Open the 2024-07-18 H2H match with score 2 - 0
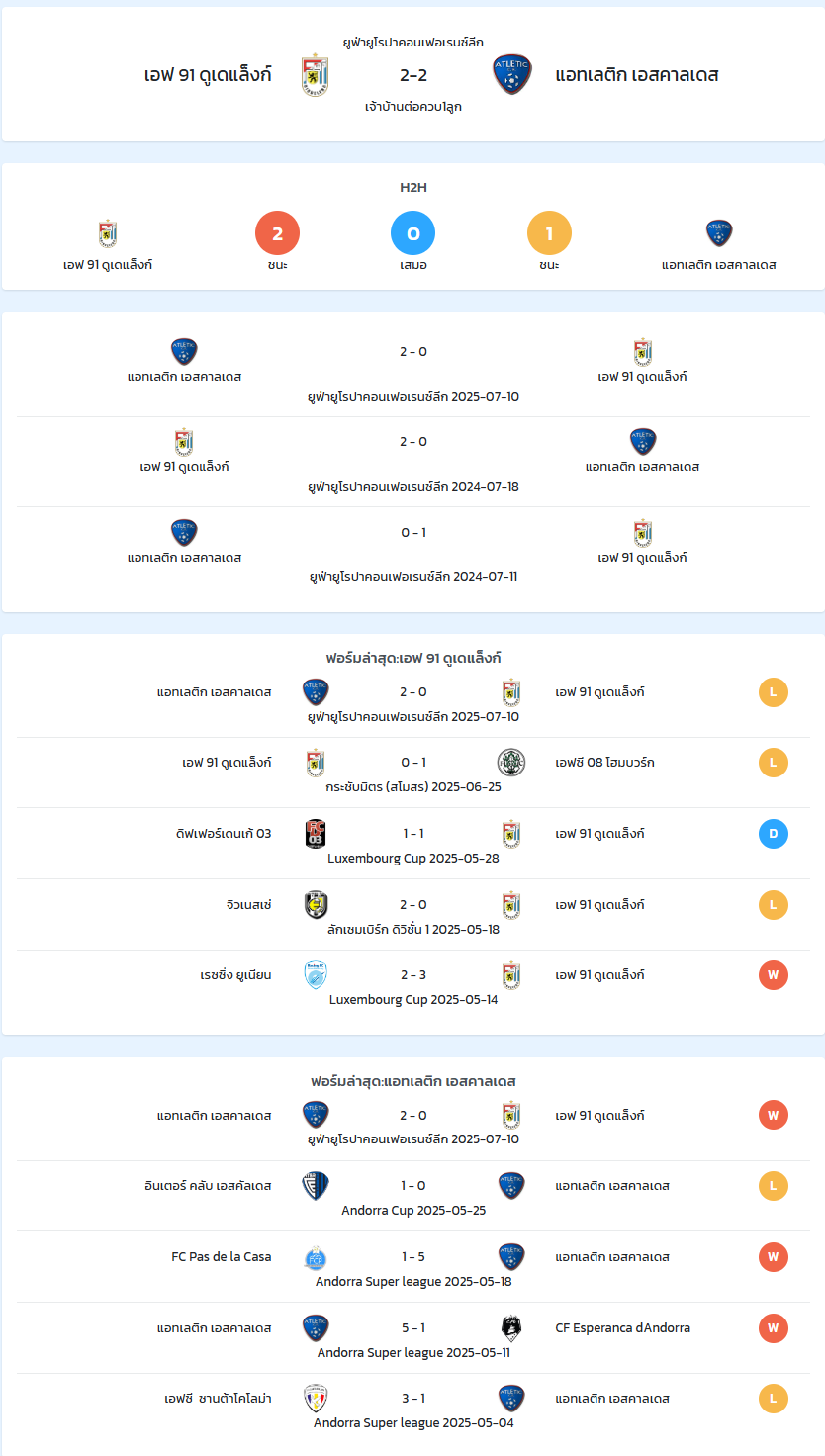The image size is (825, 1456). [x=413, y=462]
